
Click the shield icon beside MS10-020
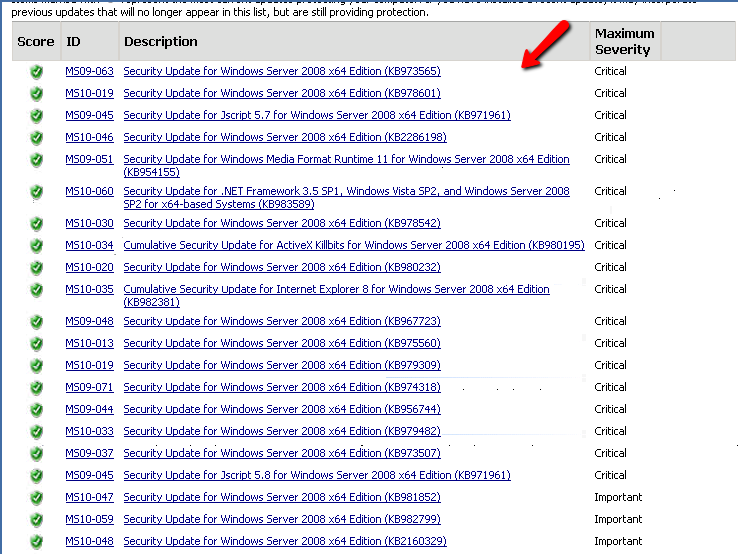point(36,267)
